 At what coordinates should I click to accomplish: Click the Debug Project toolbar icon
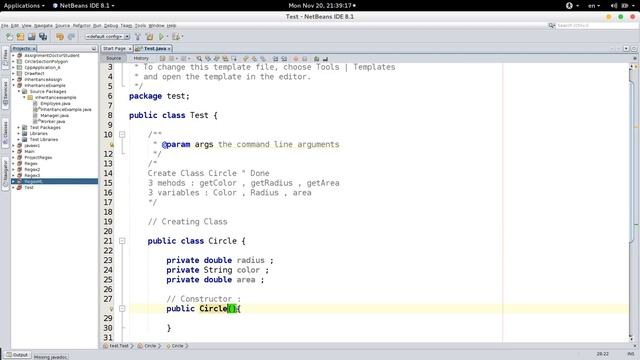[176, 37]
